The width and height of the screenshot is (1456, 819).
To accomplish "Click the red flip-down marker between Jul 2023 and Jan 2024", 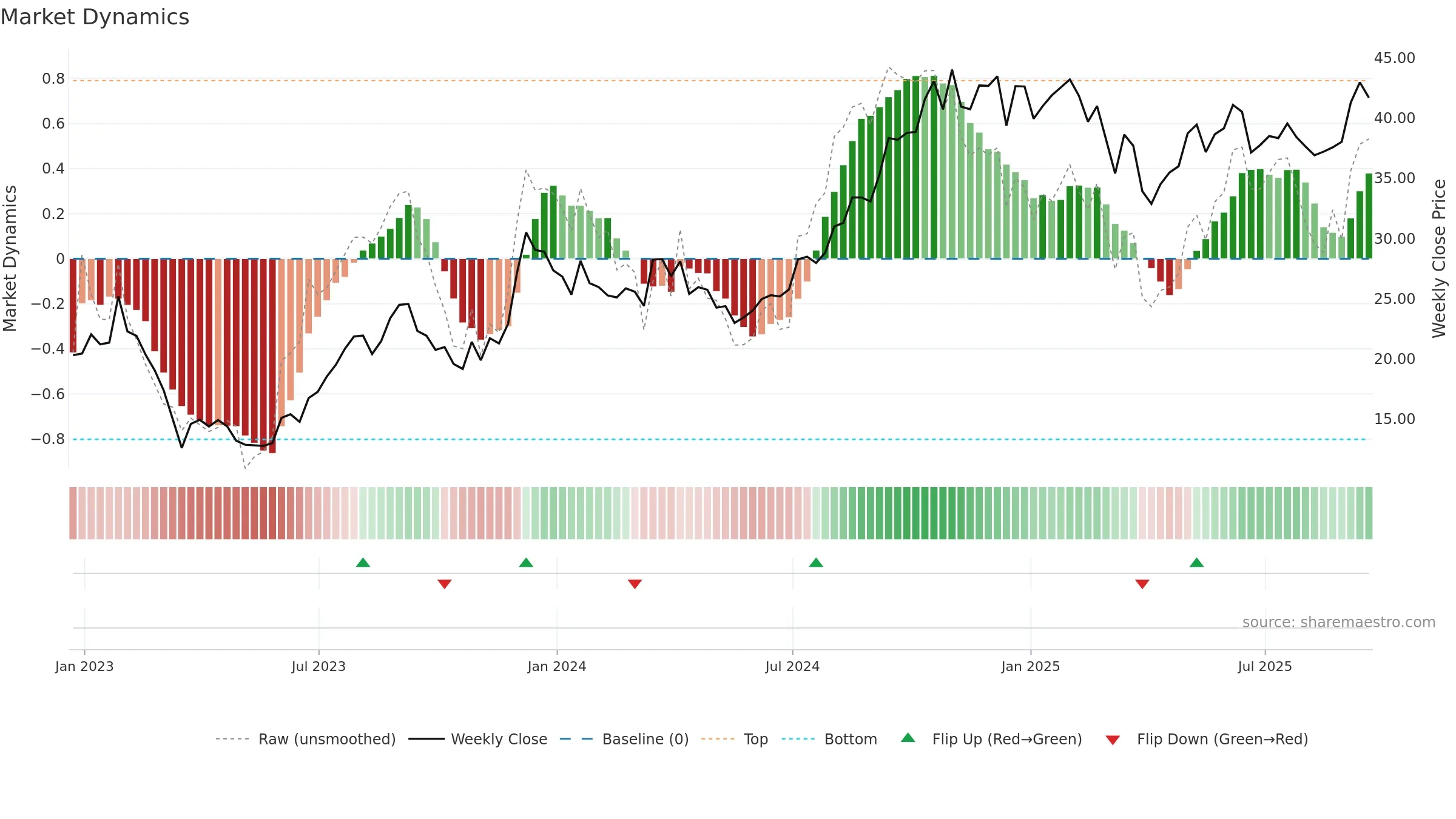I will point(444,584).
